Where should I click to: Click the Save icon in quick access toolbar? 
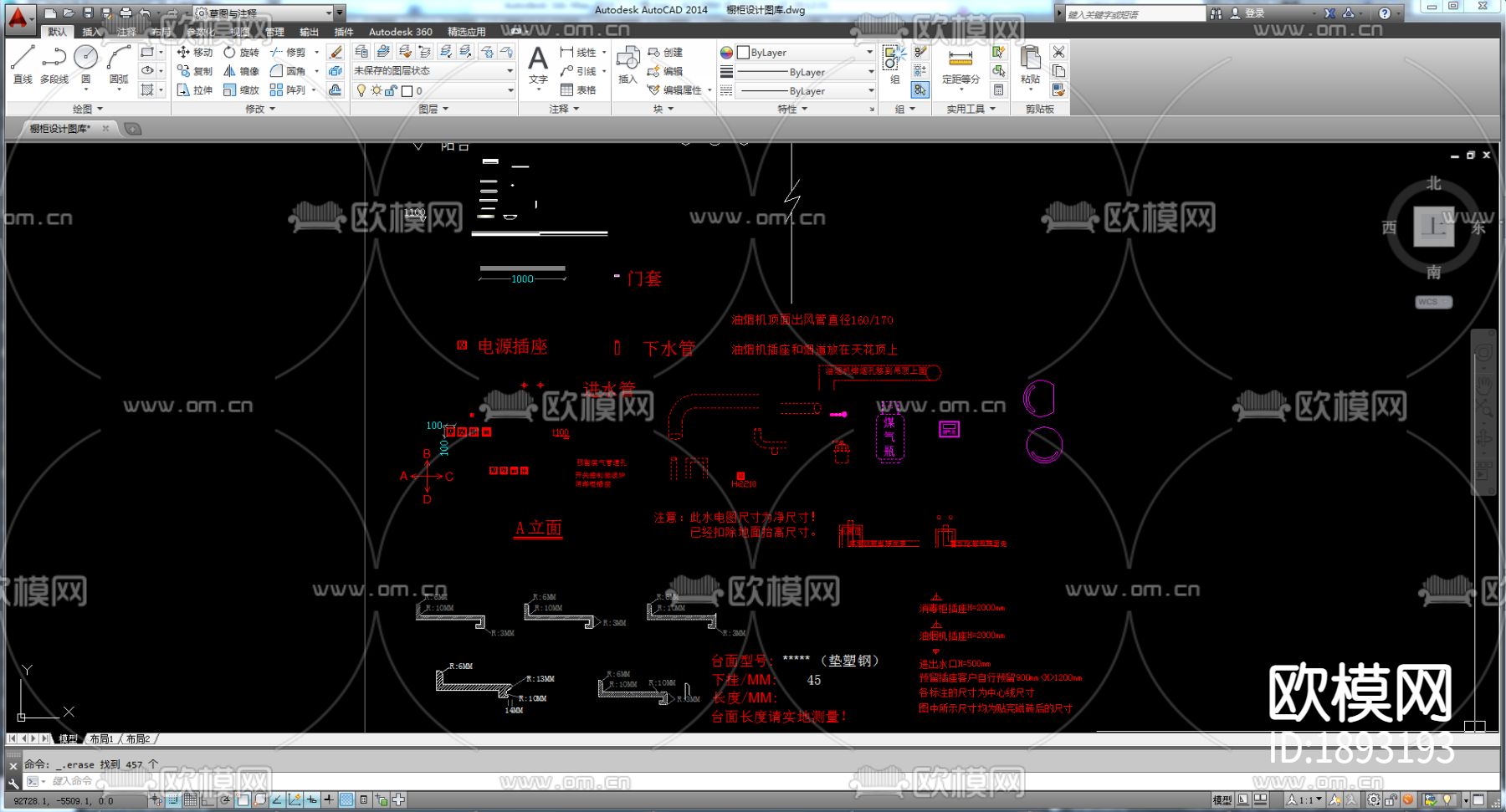[x=88, y=13]
